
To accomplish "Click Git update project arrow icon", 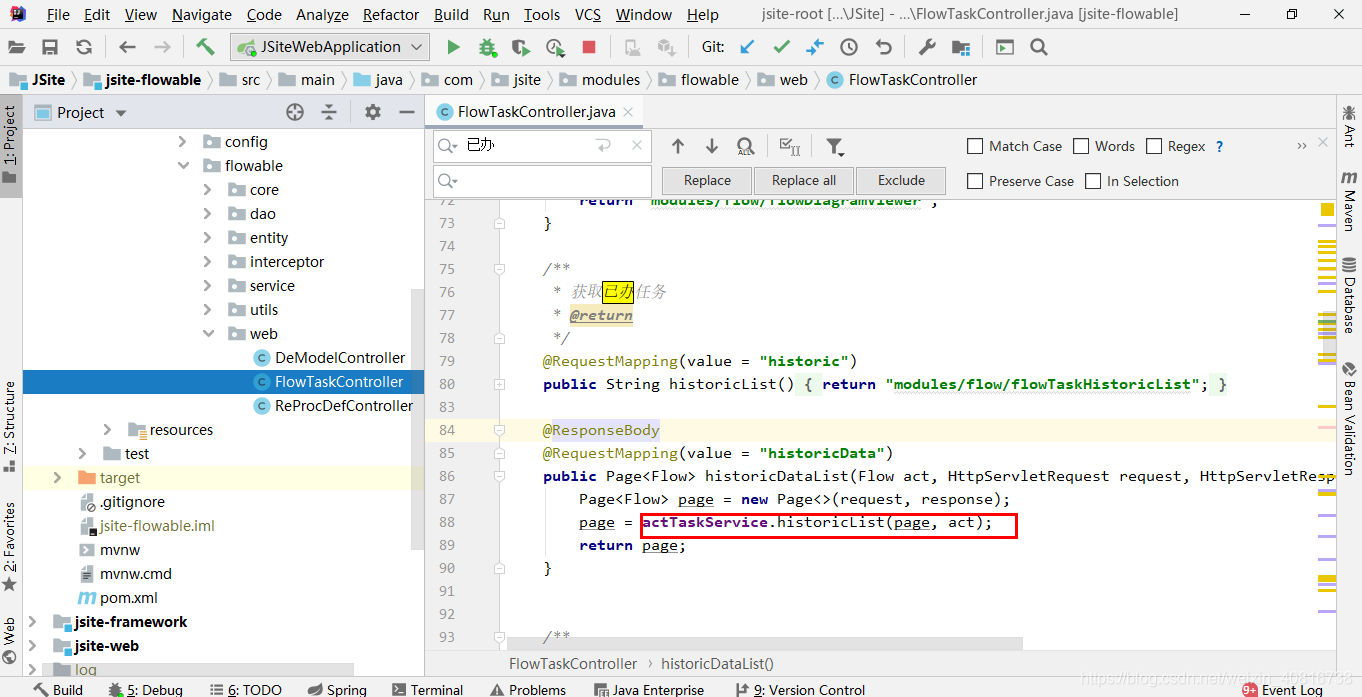I will (747, 47).
